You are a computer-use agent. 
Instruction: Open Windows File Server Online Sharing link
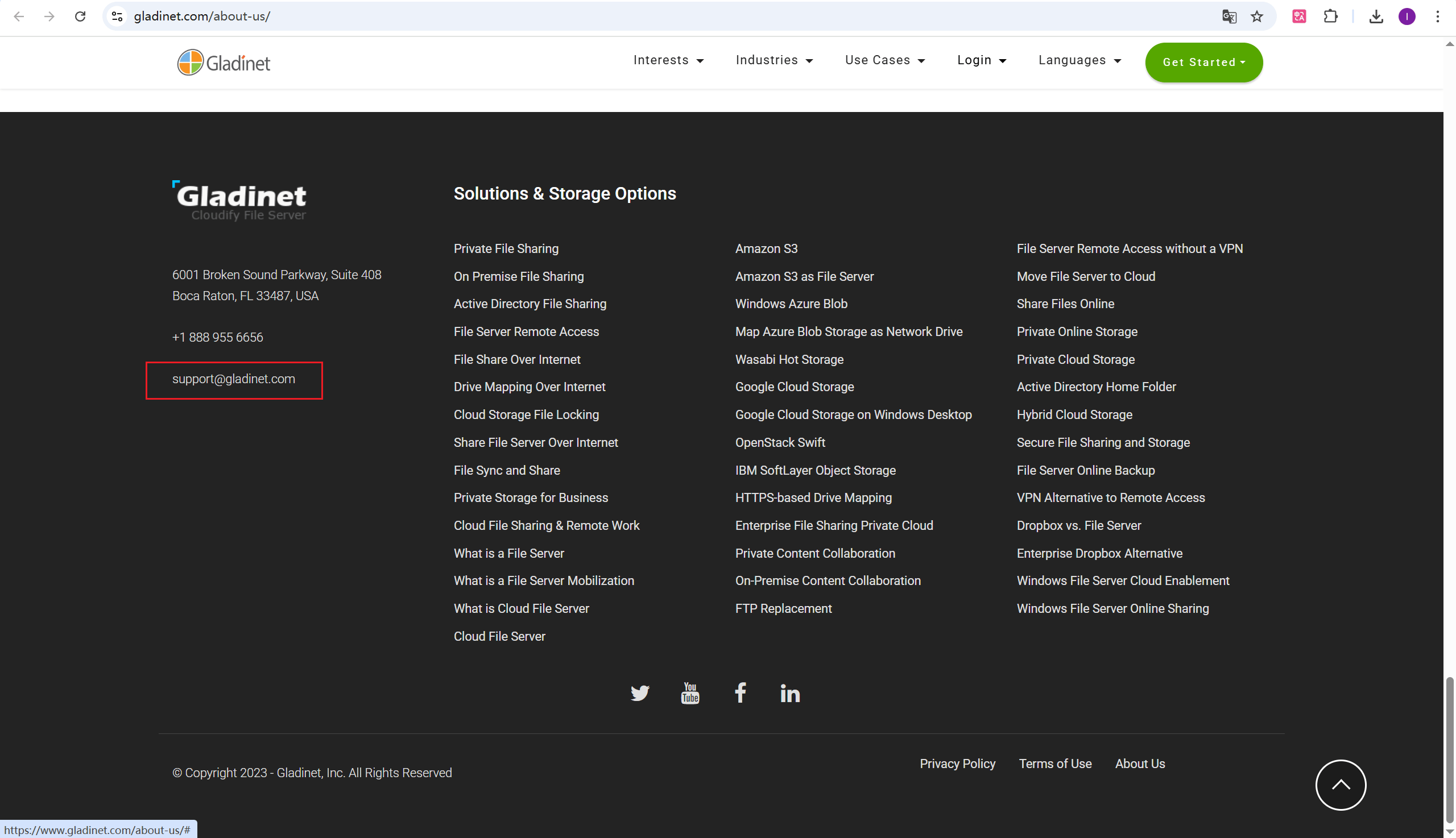1113,608
